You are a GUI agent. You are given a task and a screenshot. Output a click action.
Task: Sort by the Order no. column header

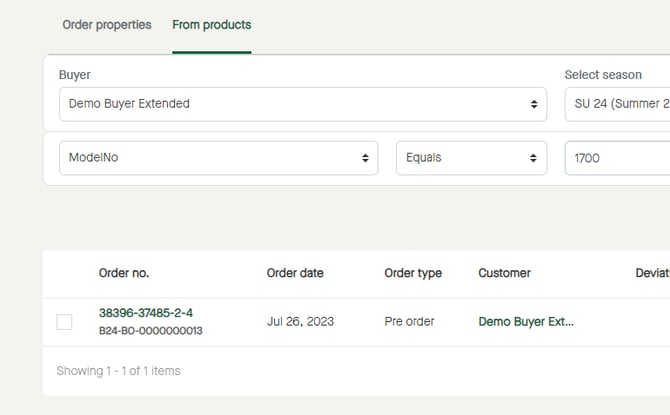(x=124, y=273)
